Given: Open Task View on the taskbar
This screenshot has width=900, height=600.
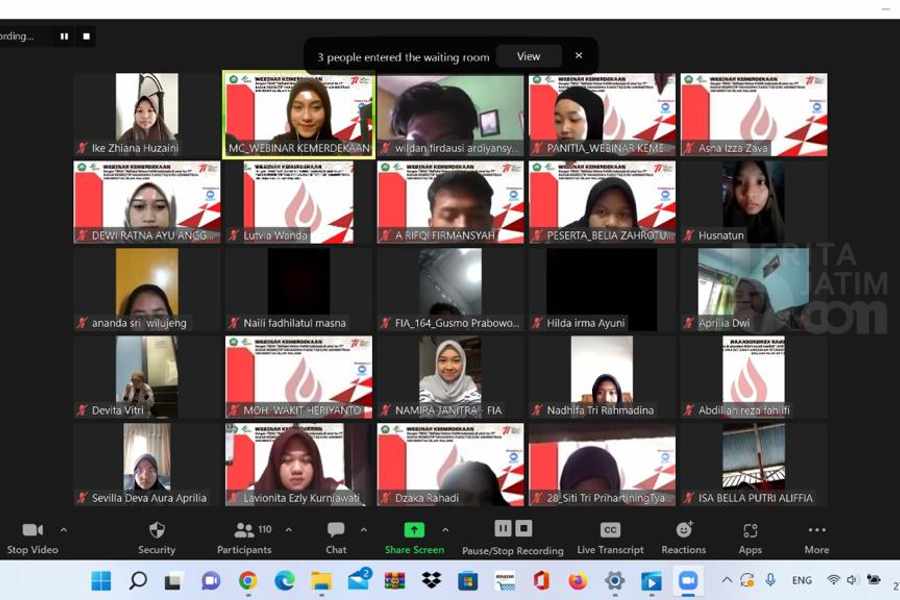Looking at the screenshot, I should pos(173,582).
